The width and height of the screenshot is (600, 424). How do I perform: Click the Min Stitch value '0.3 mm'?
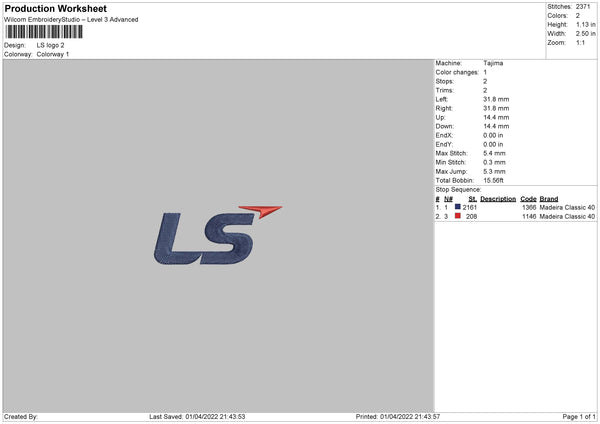(x=494, y=162)
